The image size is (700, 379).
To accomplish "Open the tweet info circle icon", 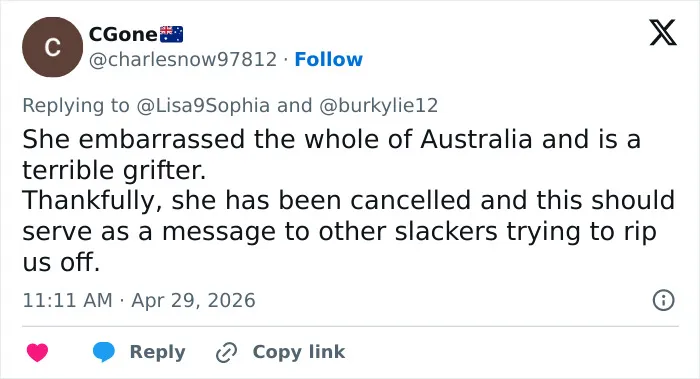I will (663, 300).
